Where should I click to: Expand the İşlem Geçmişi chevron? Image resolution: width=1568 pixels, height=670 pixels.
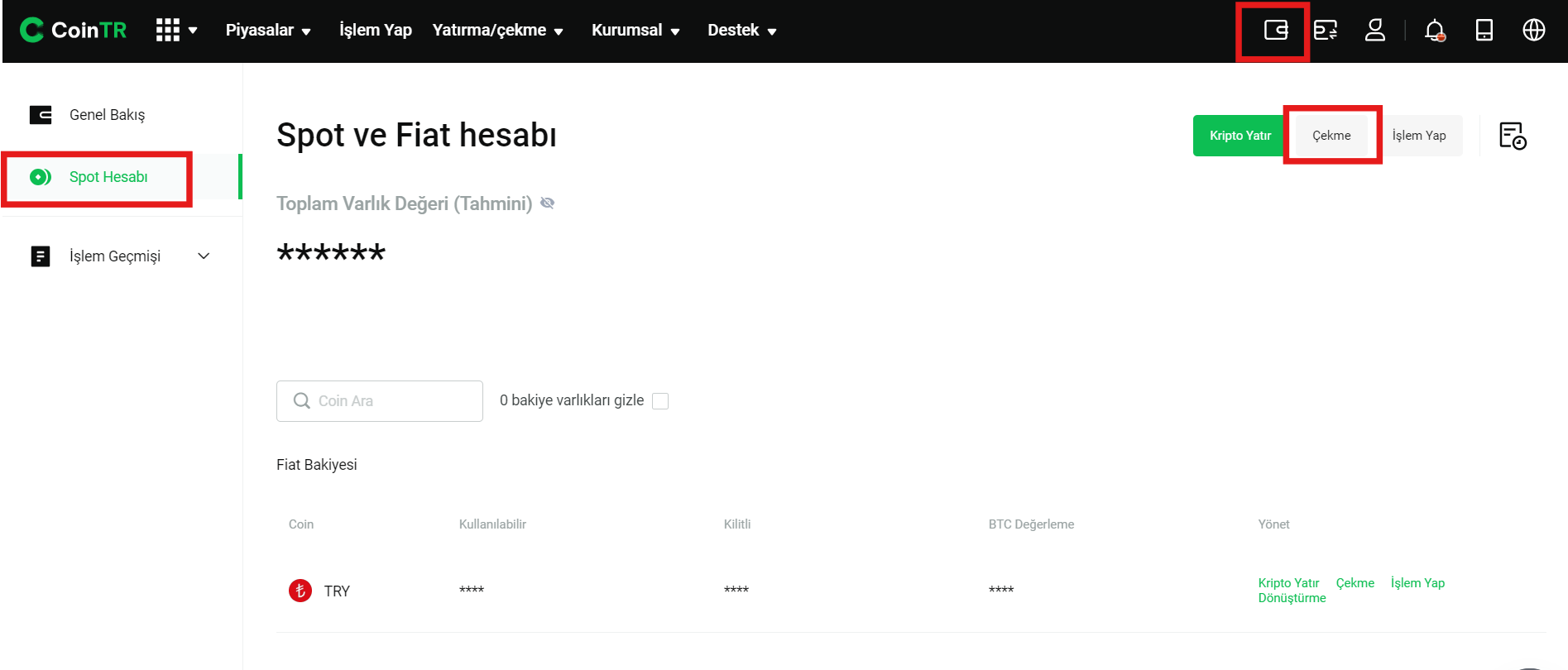pyautogui.click(x=204, y=256)
